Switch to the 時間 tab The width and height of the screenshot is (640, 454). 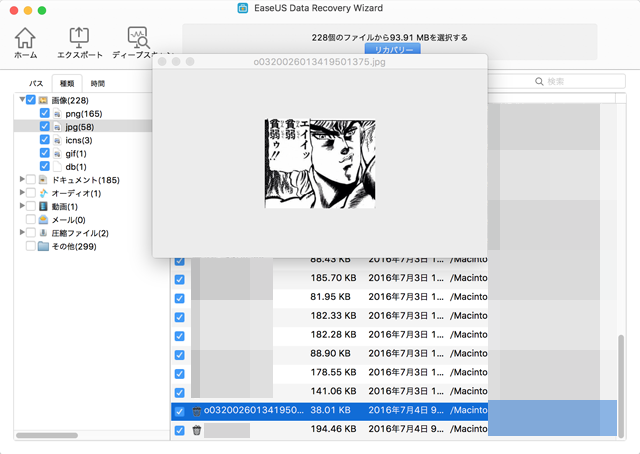tap(98, 83)
